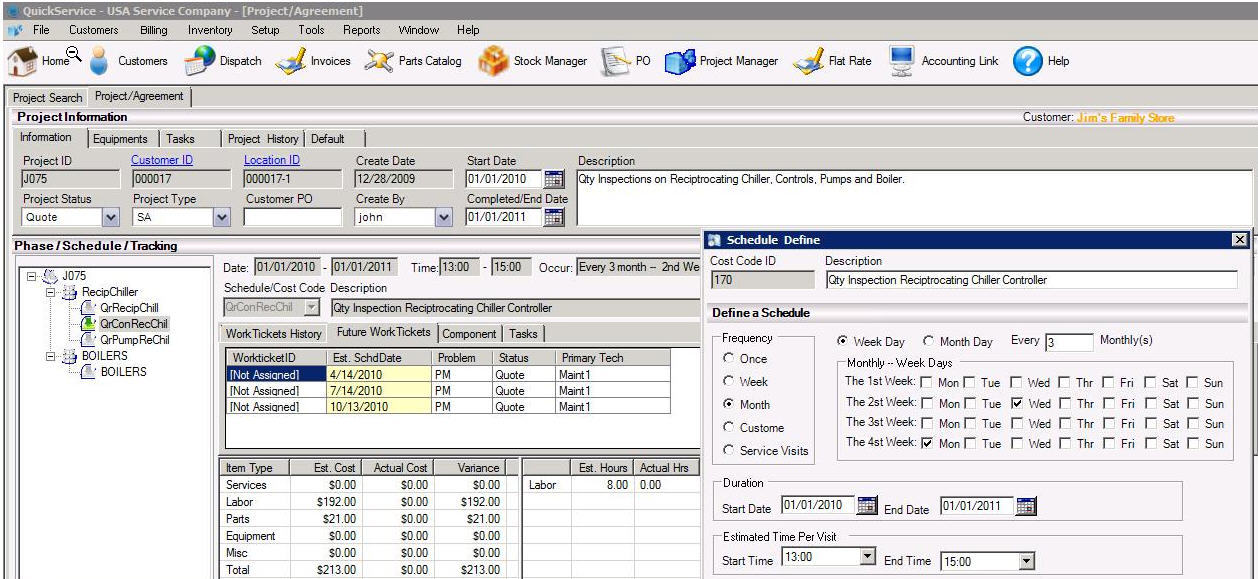Launch Stock Manager from toolbar
This screenshot has width=1258, height=579.
pos(494,61)
